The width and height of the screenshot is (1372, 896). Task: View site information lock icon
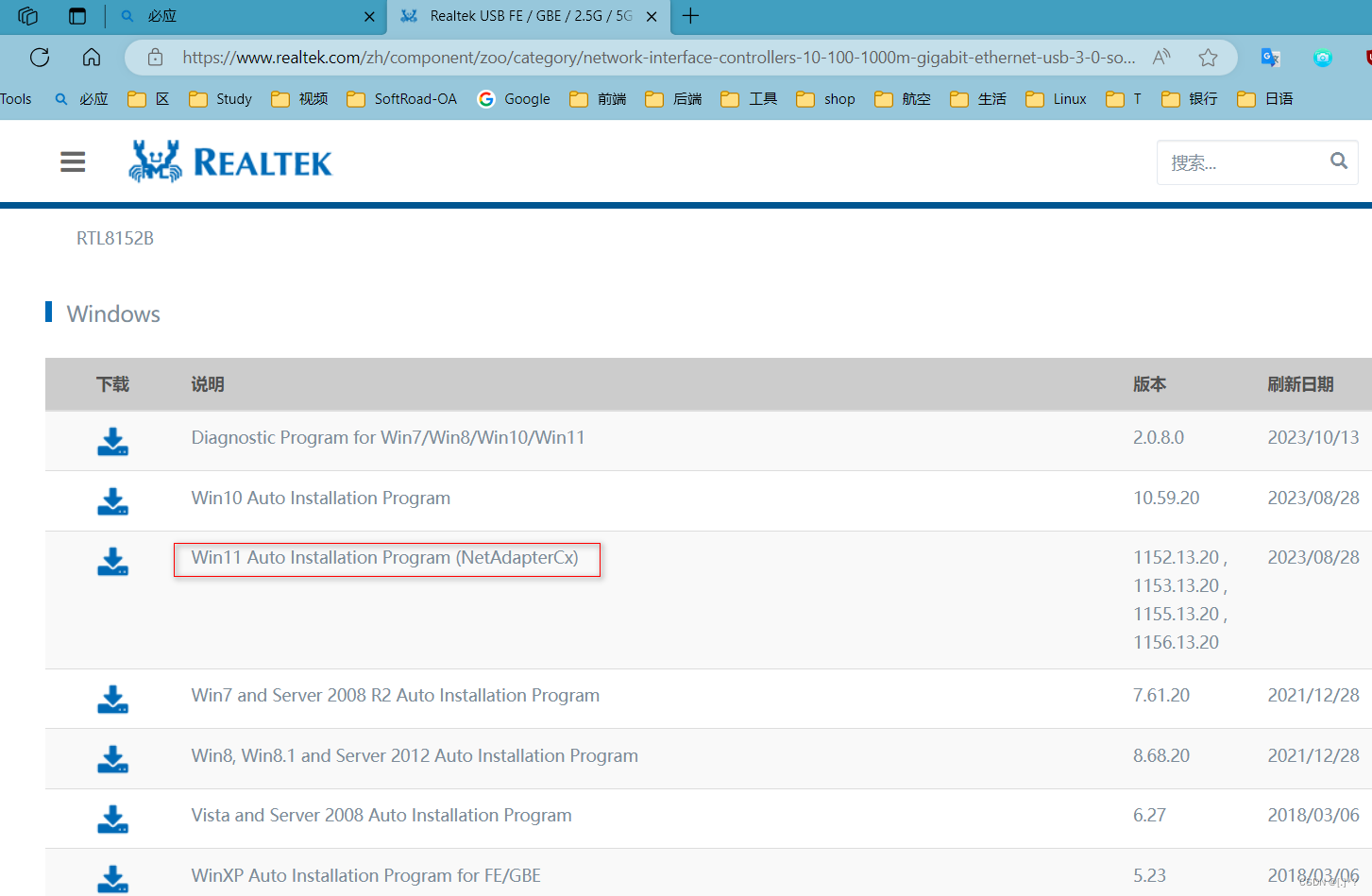point(156,58)
